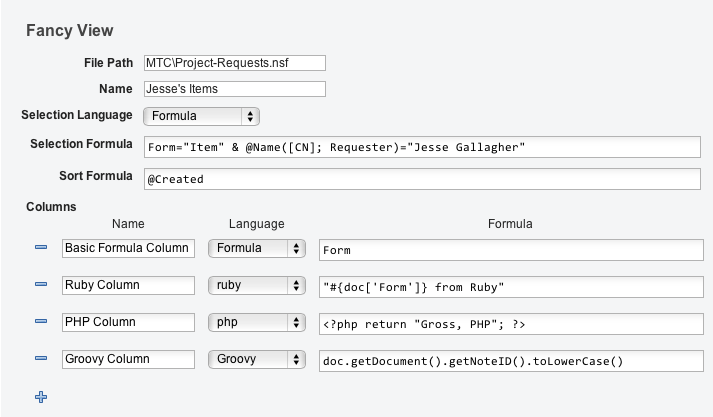Add a new column with plus icon
This screenshot has height=417, width=713.
pos(41,397)
